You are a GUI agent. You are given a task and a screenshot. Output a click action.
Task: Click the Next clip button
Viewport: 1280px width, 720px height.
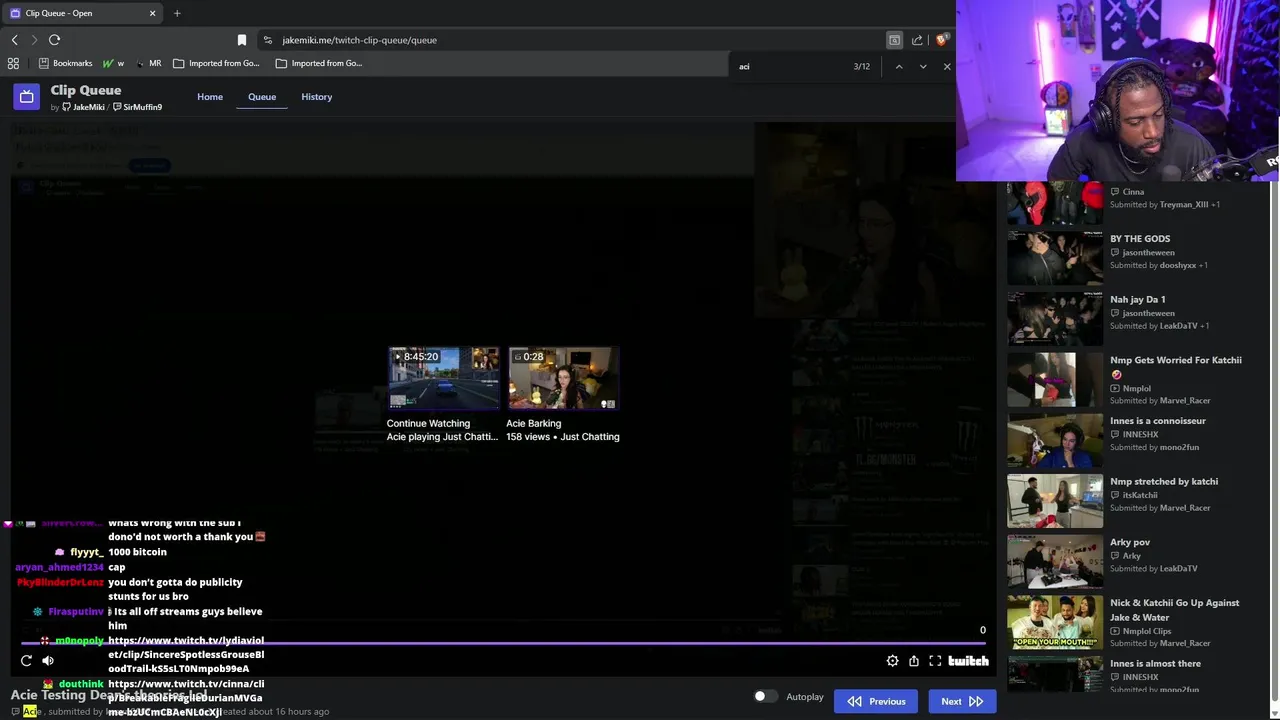pyautogui.click(x=962, y=701)
